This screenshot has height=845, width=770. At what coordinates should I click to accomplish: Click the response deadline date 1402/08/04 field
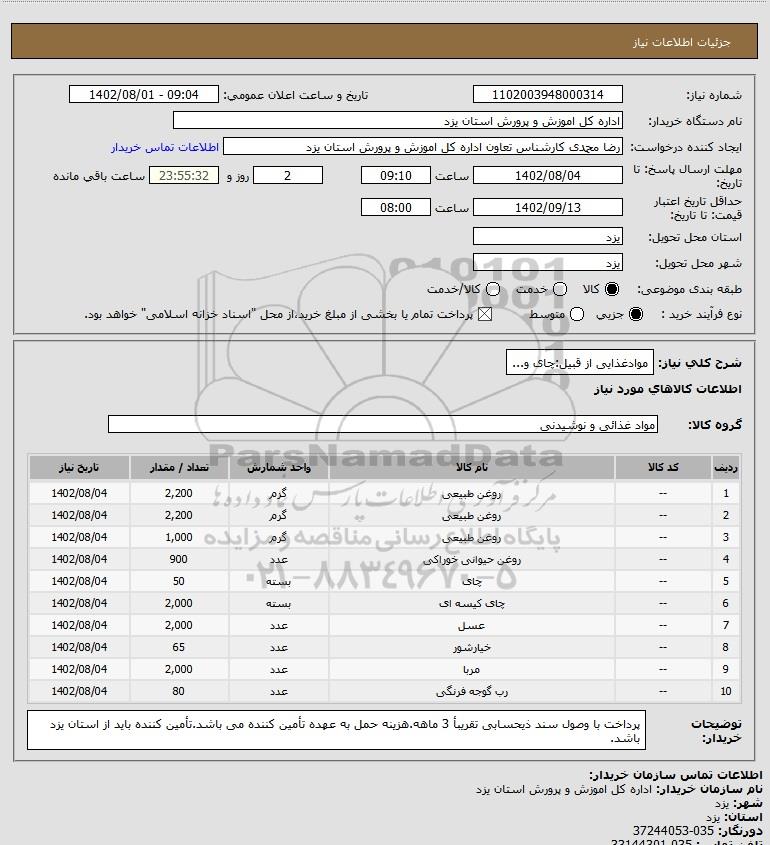(x=547, y=175)
